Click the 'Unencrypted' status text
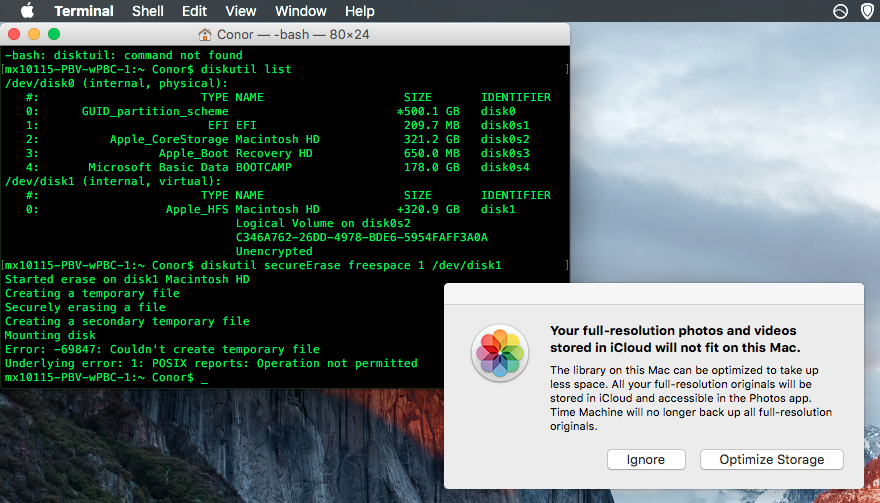 click(274, 252)
